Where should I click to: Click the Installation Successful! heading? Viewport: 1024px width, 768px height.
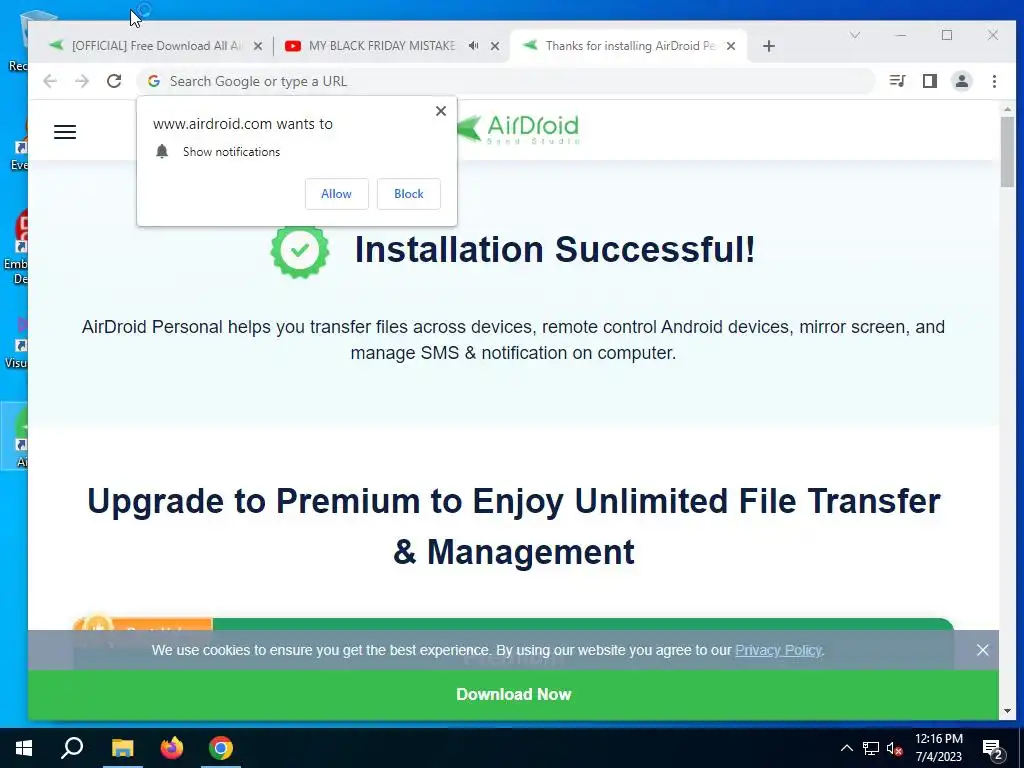[555, 249]
